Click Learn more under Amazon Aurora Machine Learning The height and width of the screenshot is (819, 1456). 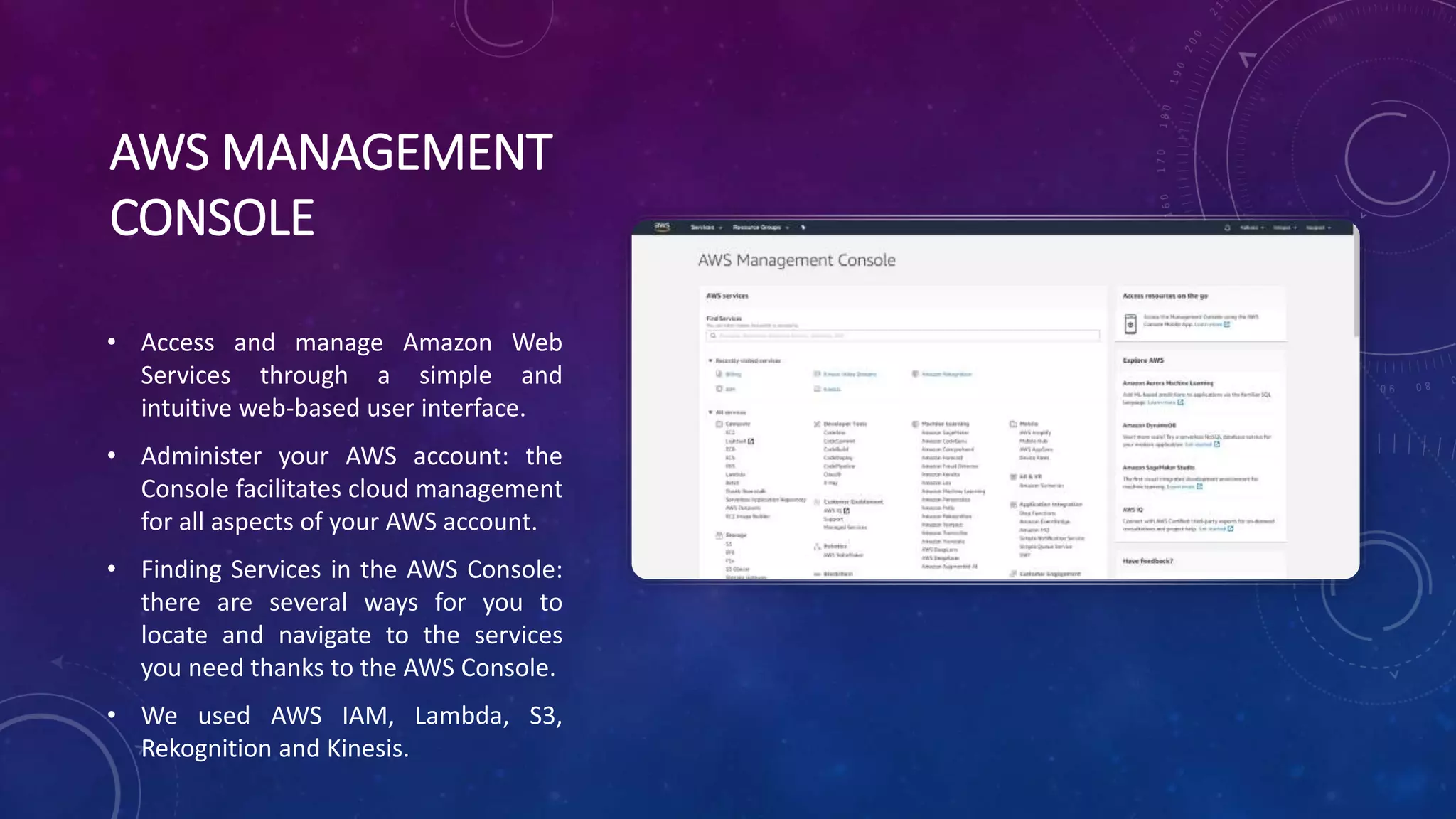1161,402
